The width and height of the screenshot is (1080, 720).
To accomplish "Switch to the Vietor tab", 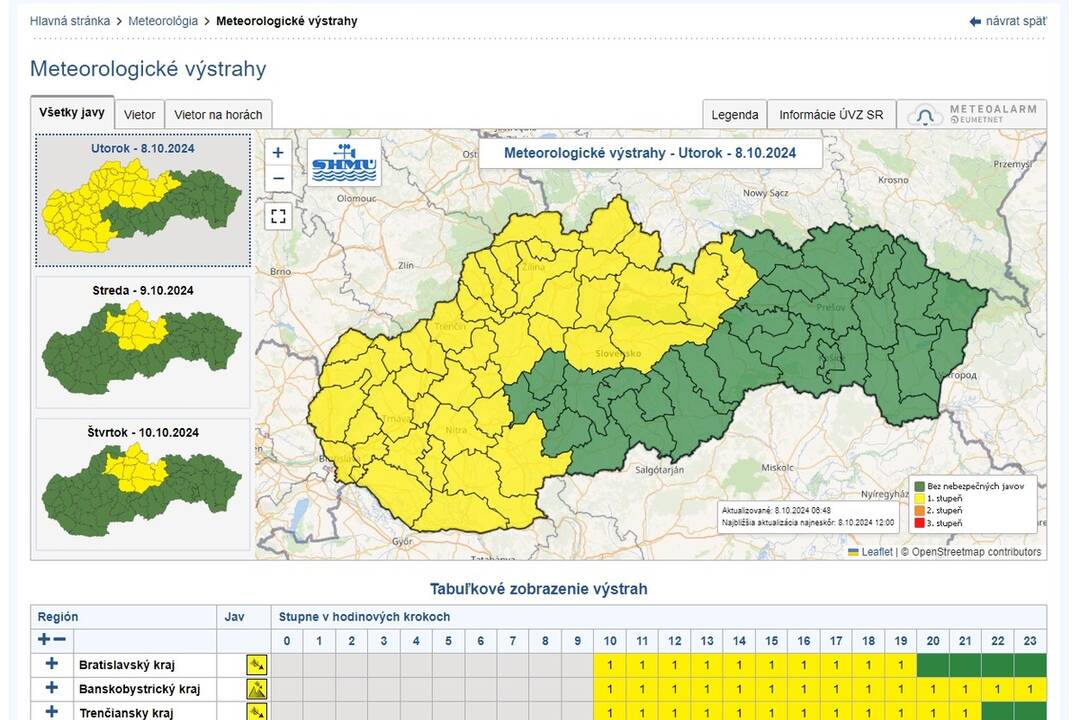I will click(139, 115).
